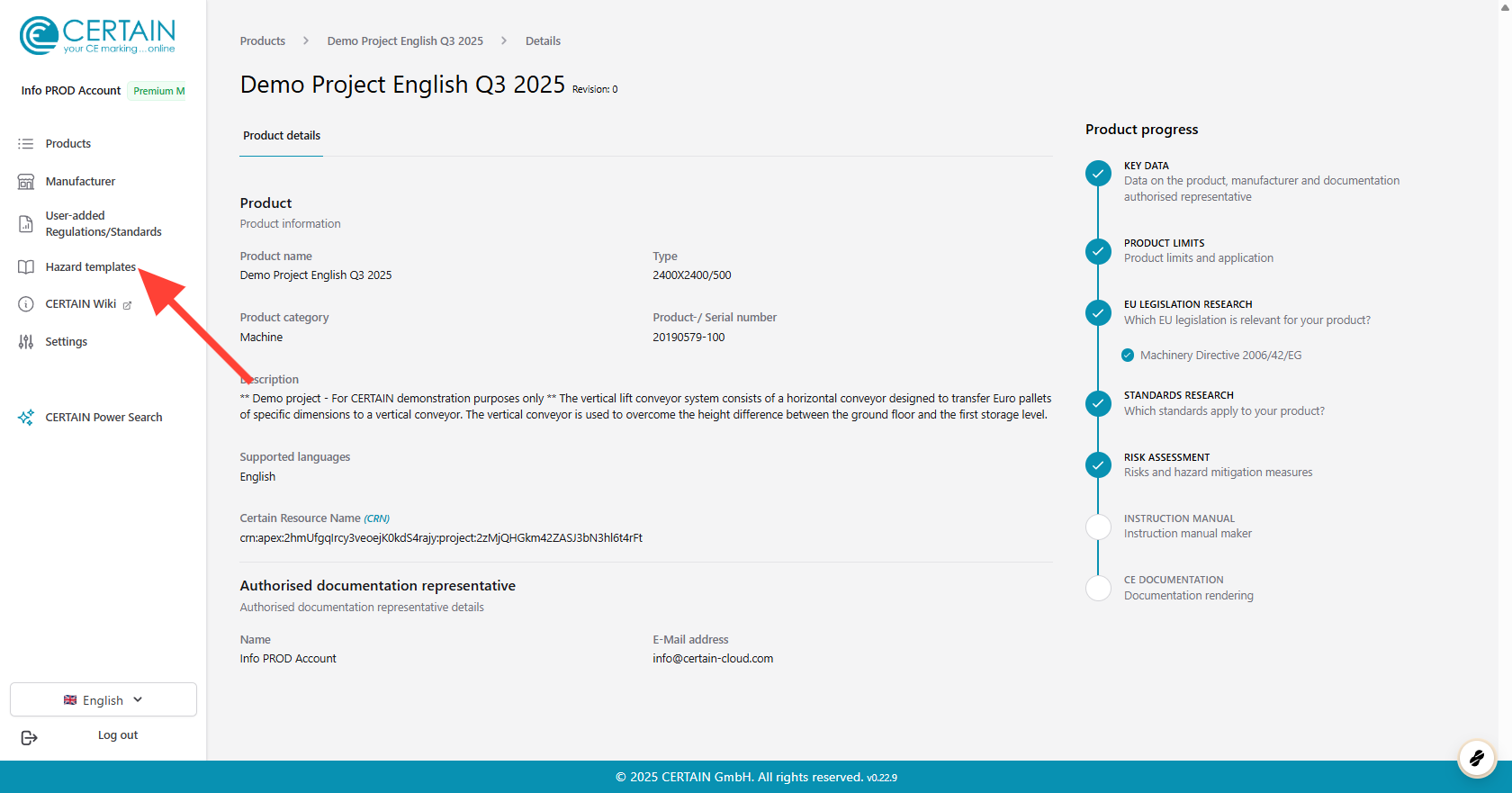Open the floating help widget icon
1512x793 pixels.
click(1476, 759)
